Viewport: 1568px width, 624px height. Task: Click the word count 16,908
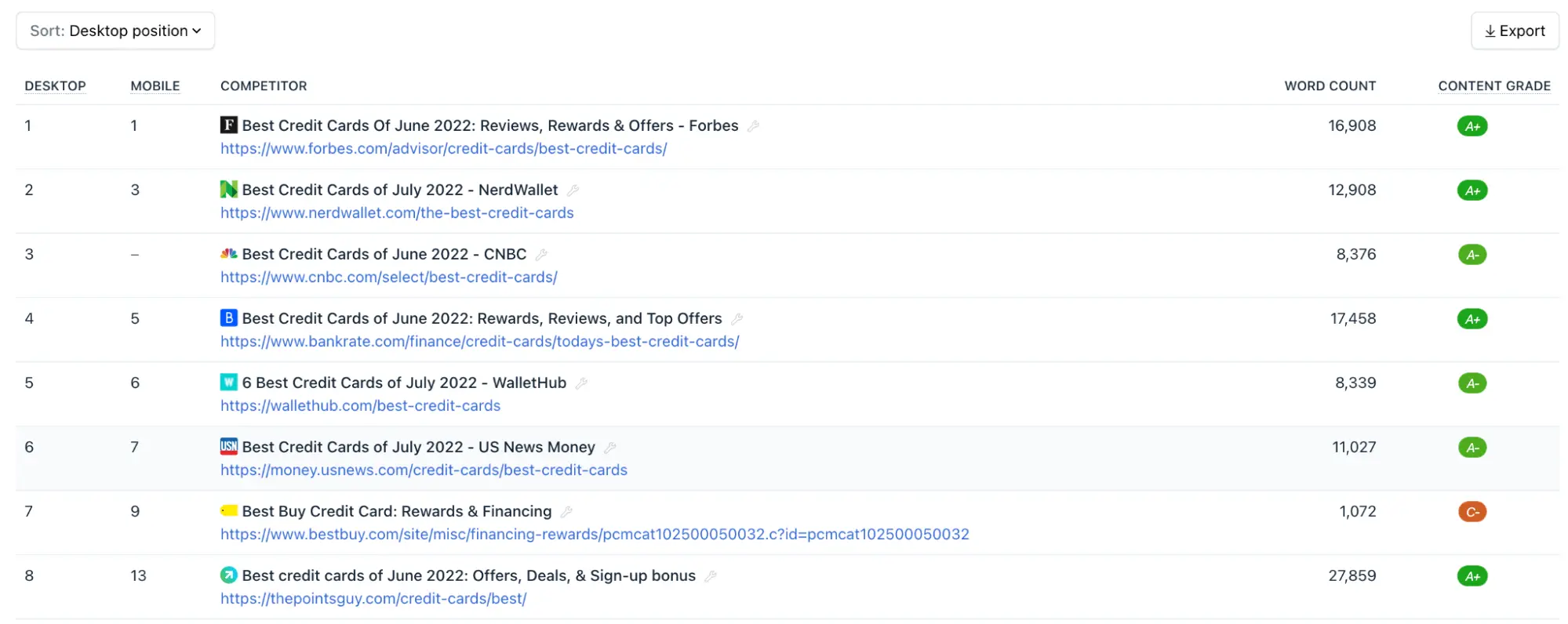[1352, 125]
